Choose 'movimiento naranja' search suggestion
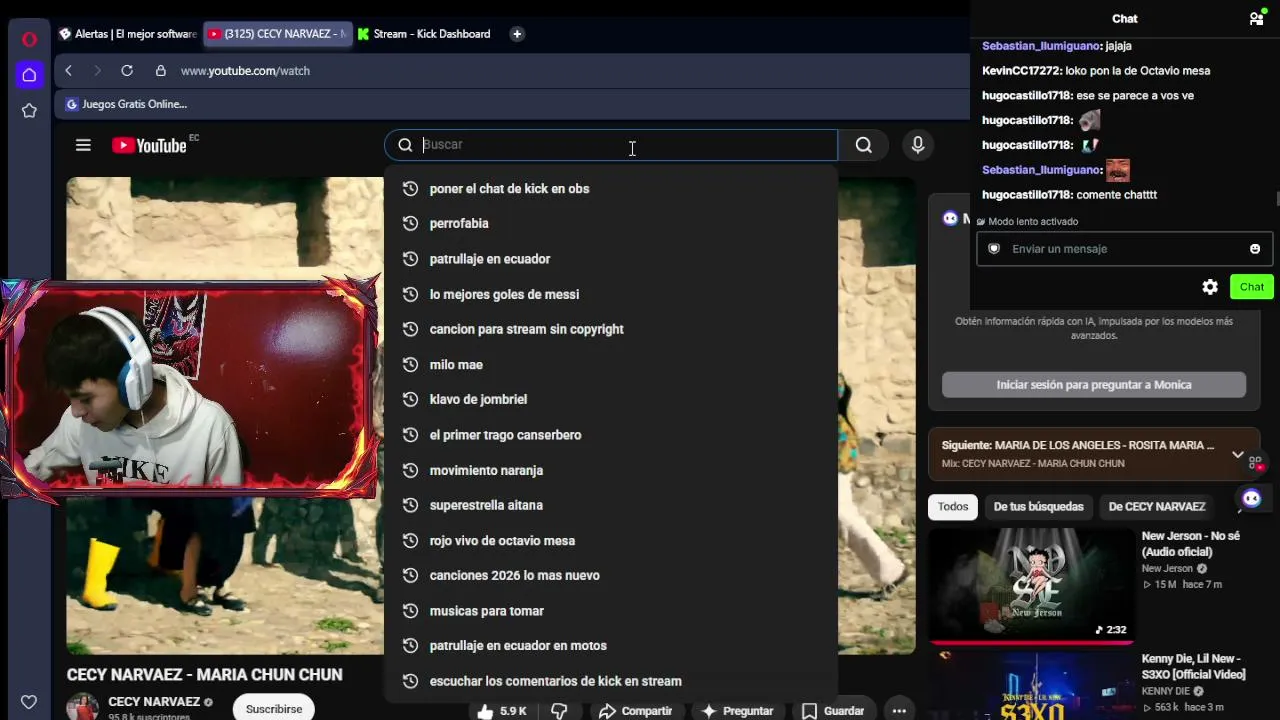Screen dimensions: 1280x720 tap(611, 470)
